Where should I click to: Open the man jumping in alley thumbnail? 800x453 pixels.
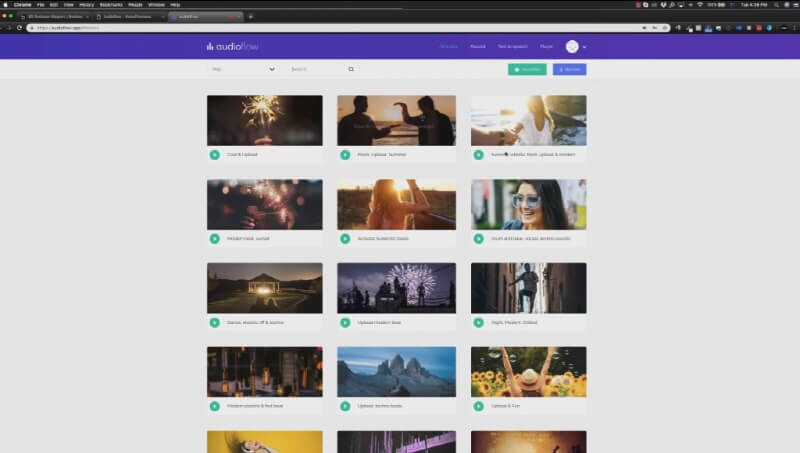click(x=529, y=288)
